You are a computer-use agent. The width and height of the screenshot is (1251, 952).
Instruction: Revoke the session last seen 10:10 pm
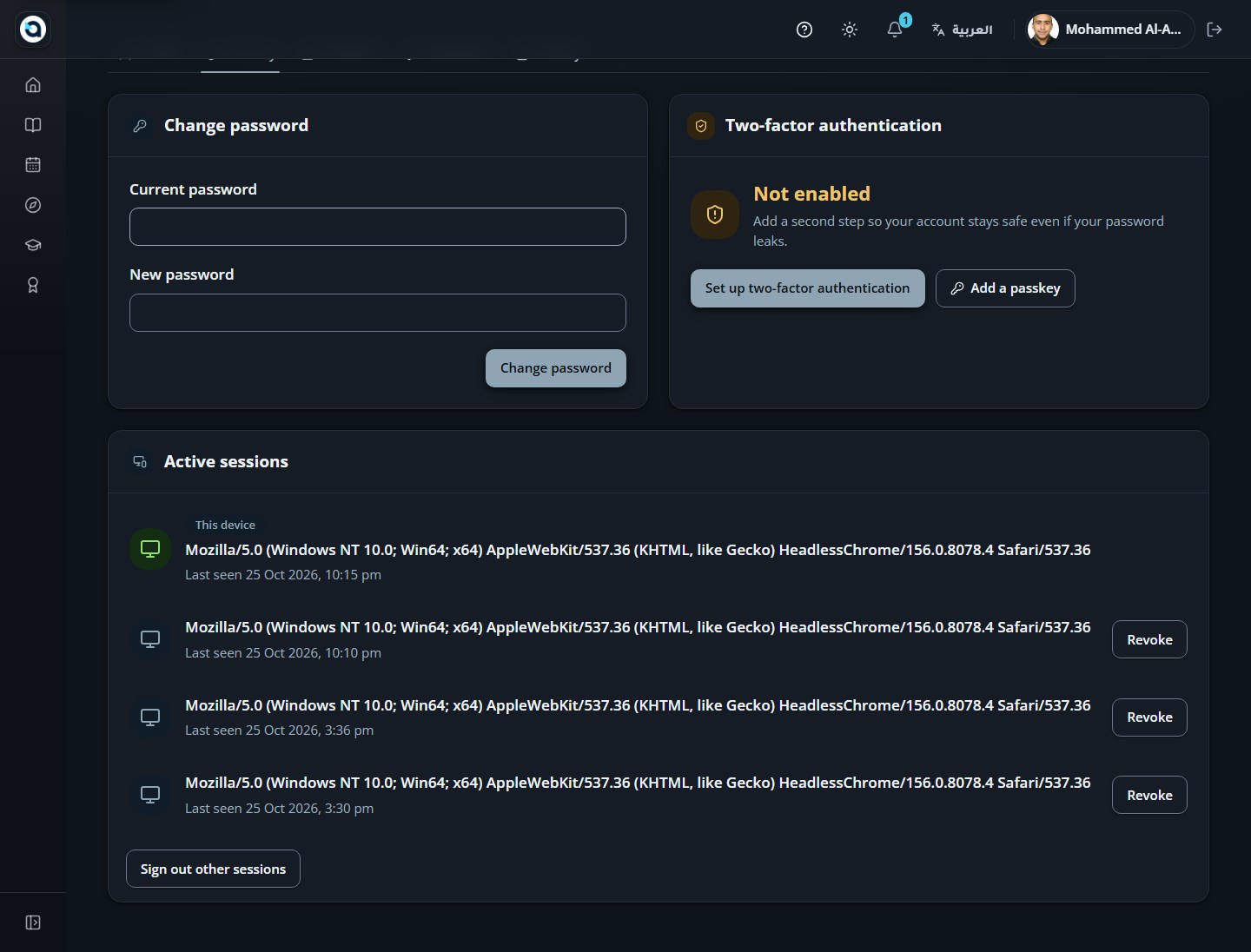tap(1149, 639)
